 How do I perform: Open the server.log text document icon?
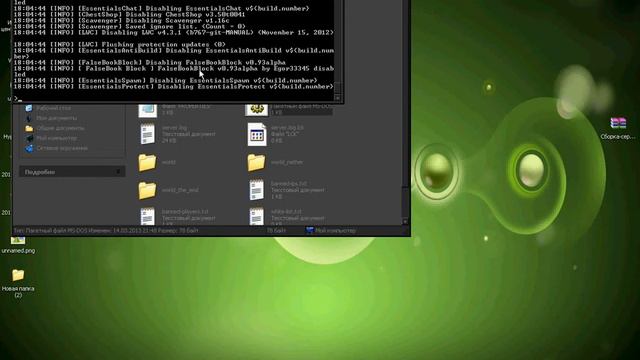click(x=147, y=135)
